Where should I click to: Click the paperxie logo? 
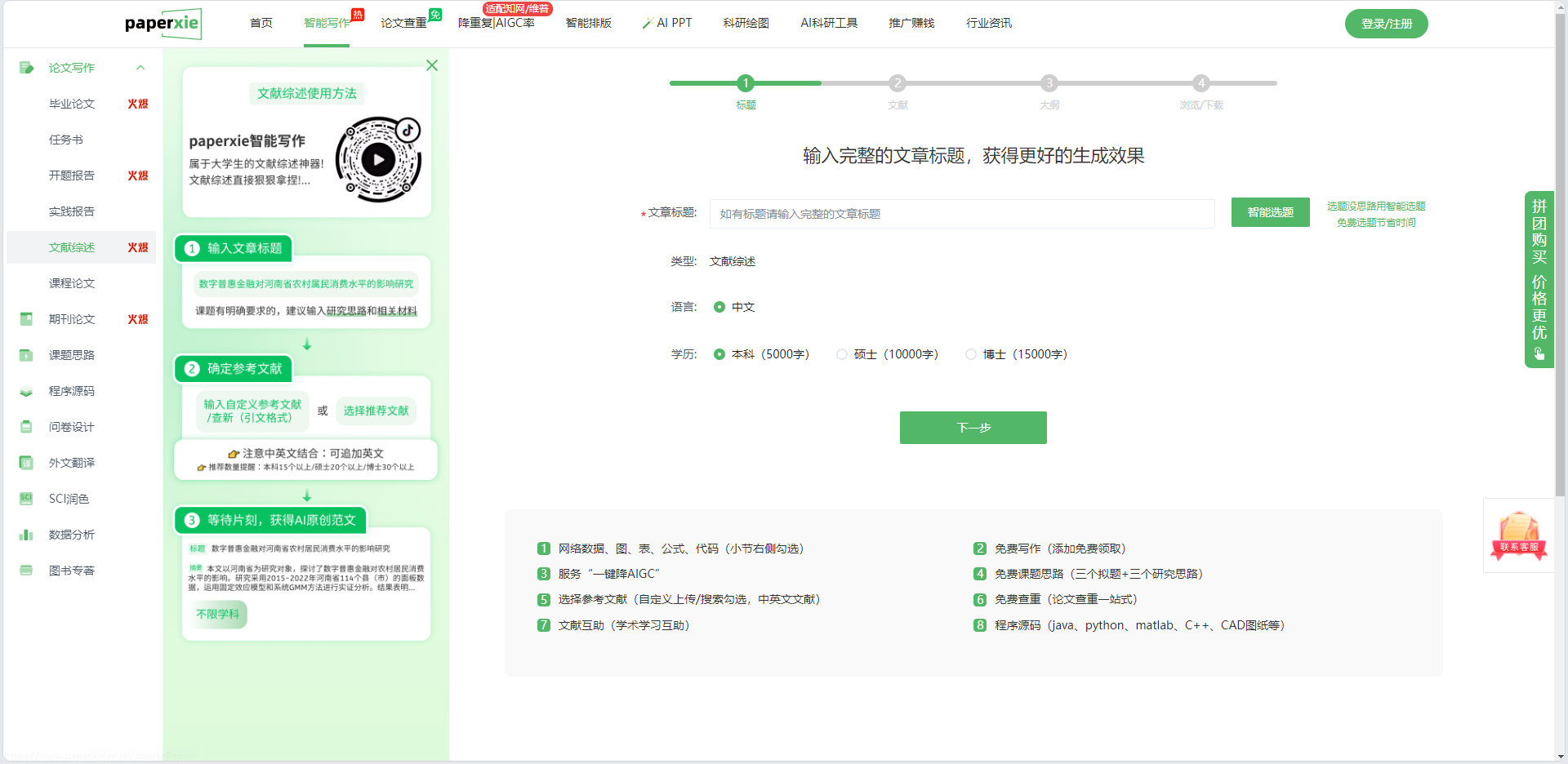163,24
